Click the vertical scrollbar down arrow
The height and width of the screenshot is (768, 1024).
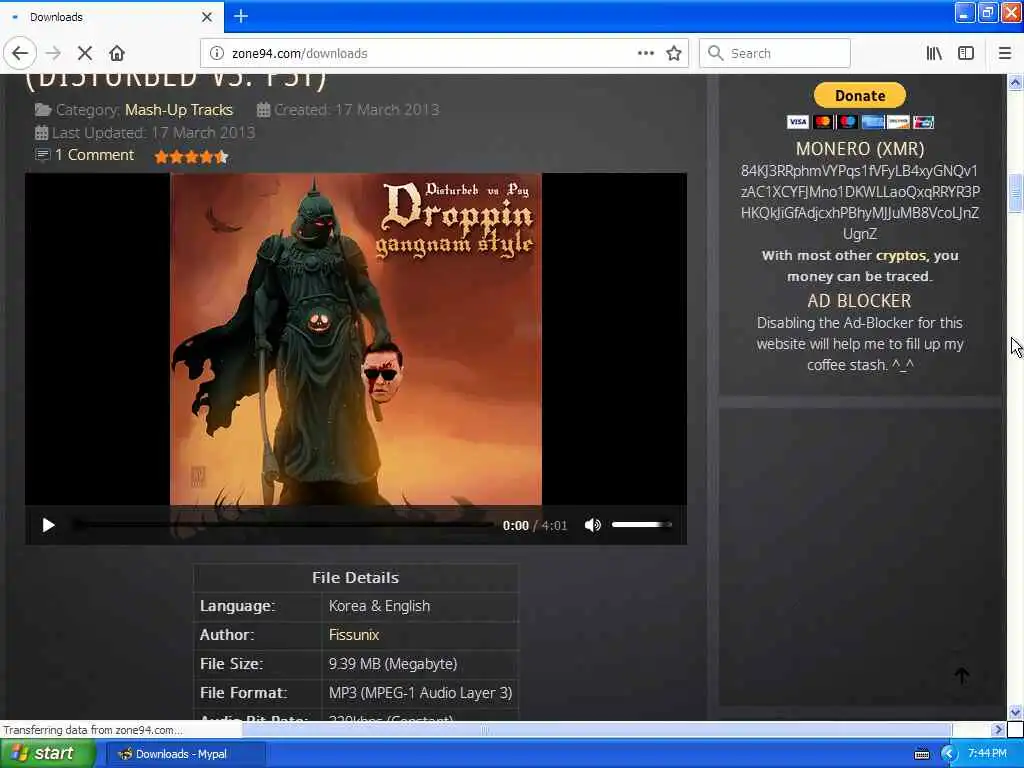[x=1015, y=712]
